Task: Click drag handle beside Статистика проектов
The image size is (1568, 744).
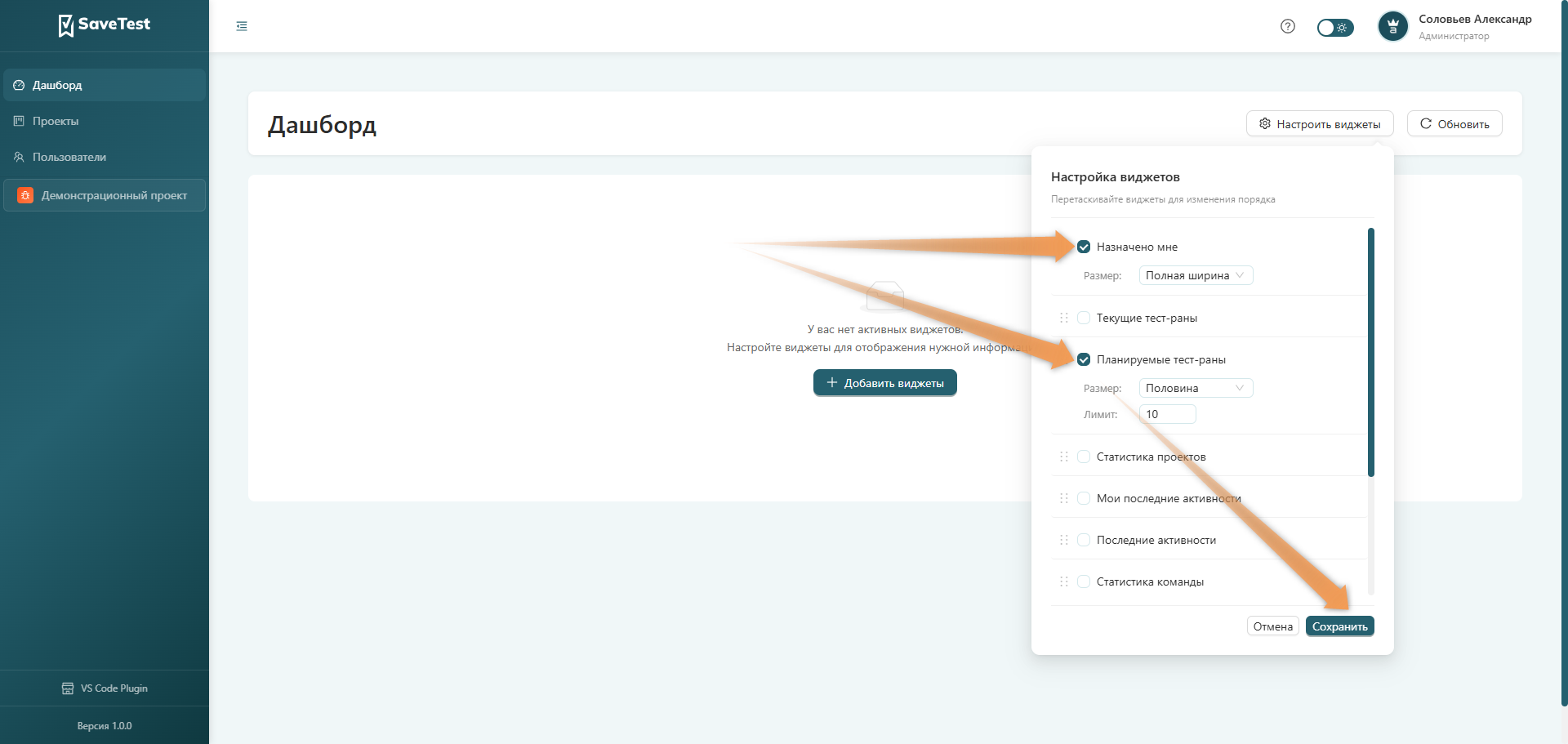Action: (1064, 457)
